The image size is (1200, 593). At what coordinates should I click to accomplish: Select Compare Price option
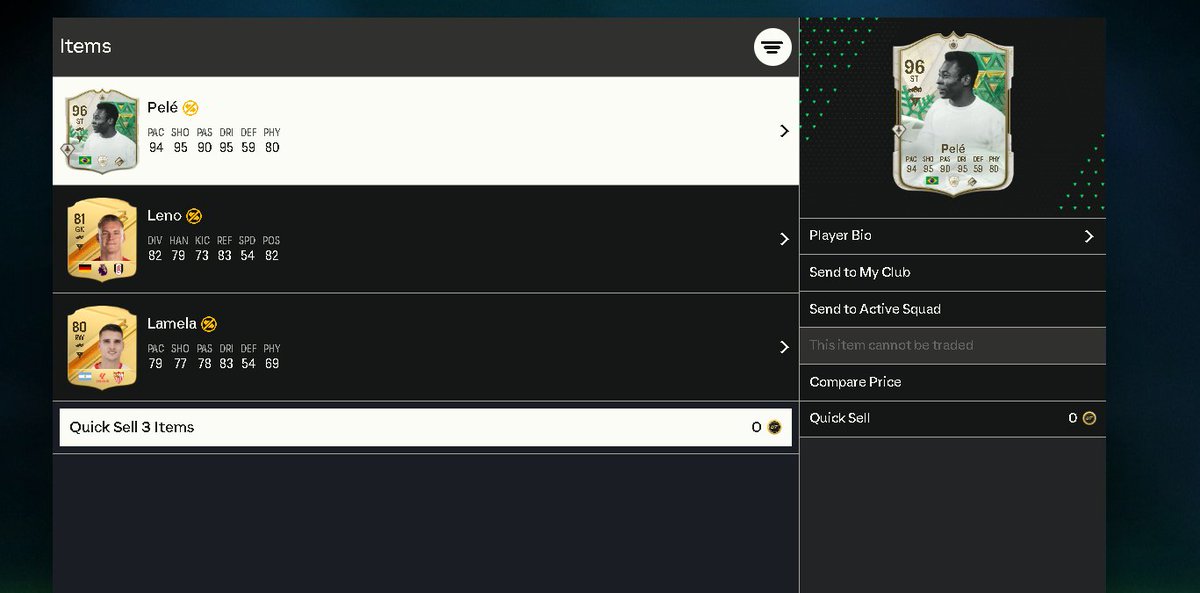952,382
